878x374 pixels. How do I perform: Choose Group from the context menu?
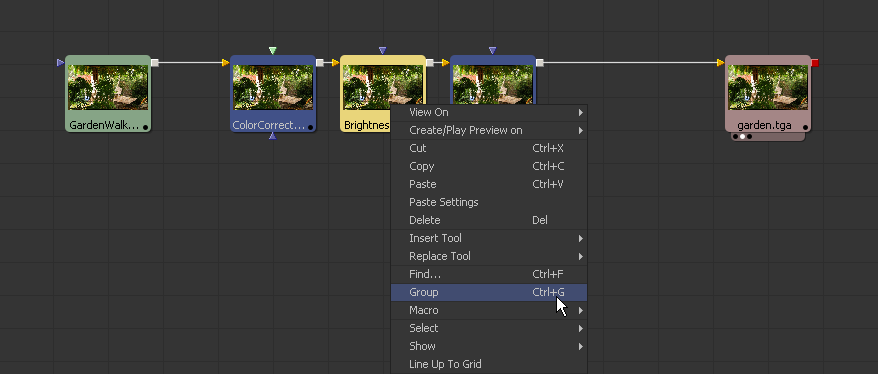click(489, 292)
